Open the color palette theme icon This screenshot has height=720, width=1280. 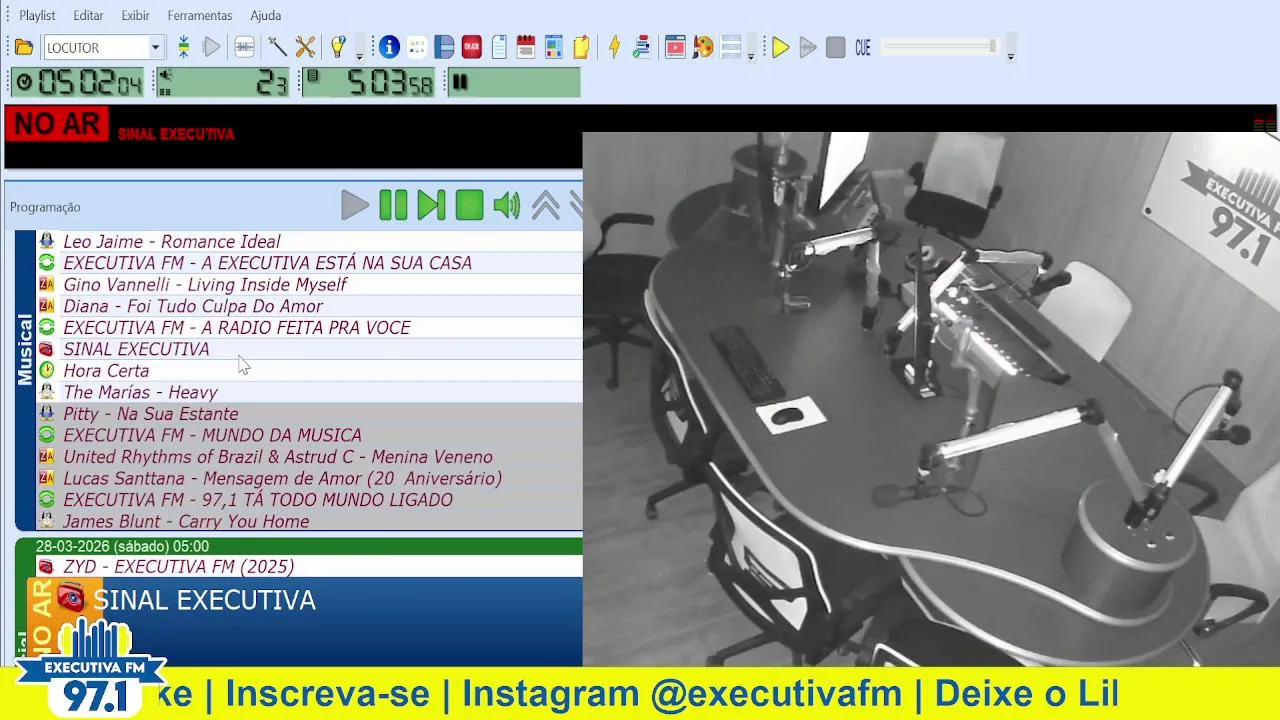[x=703, y=47]
